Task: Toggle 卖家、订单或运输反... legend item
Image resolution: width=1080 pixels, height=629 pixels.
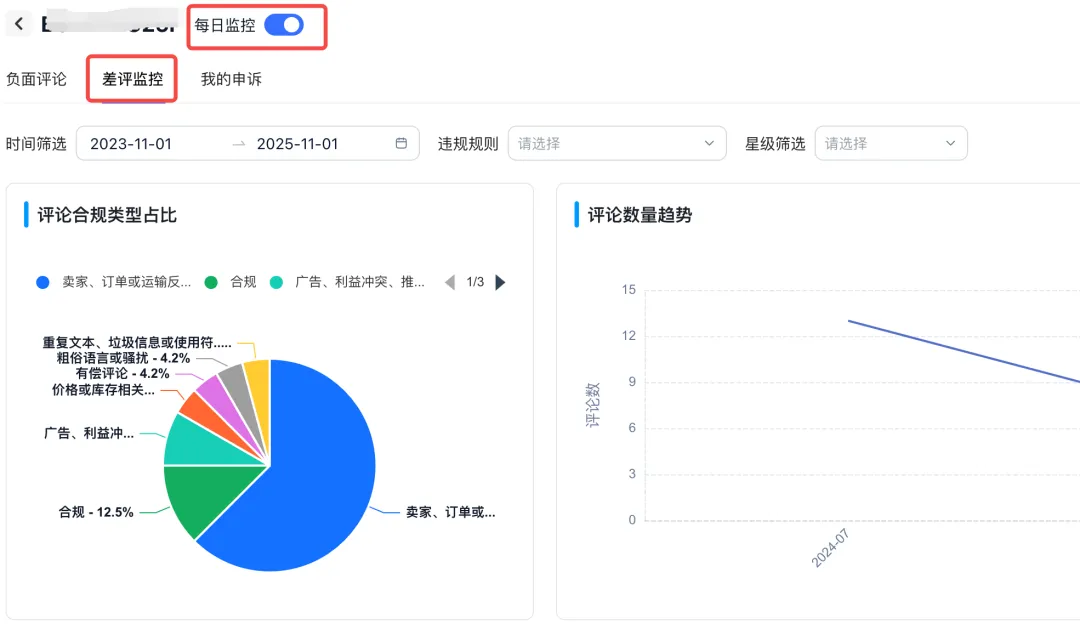Action: 114,282
